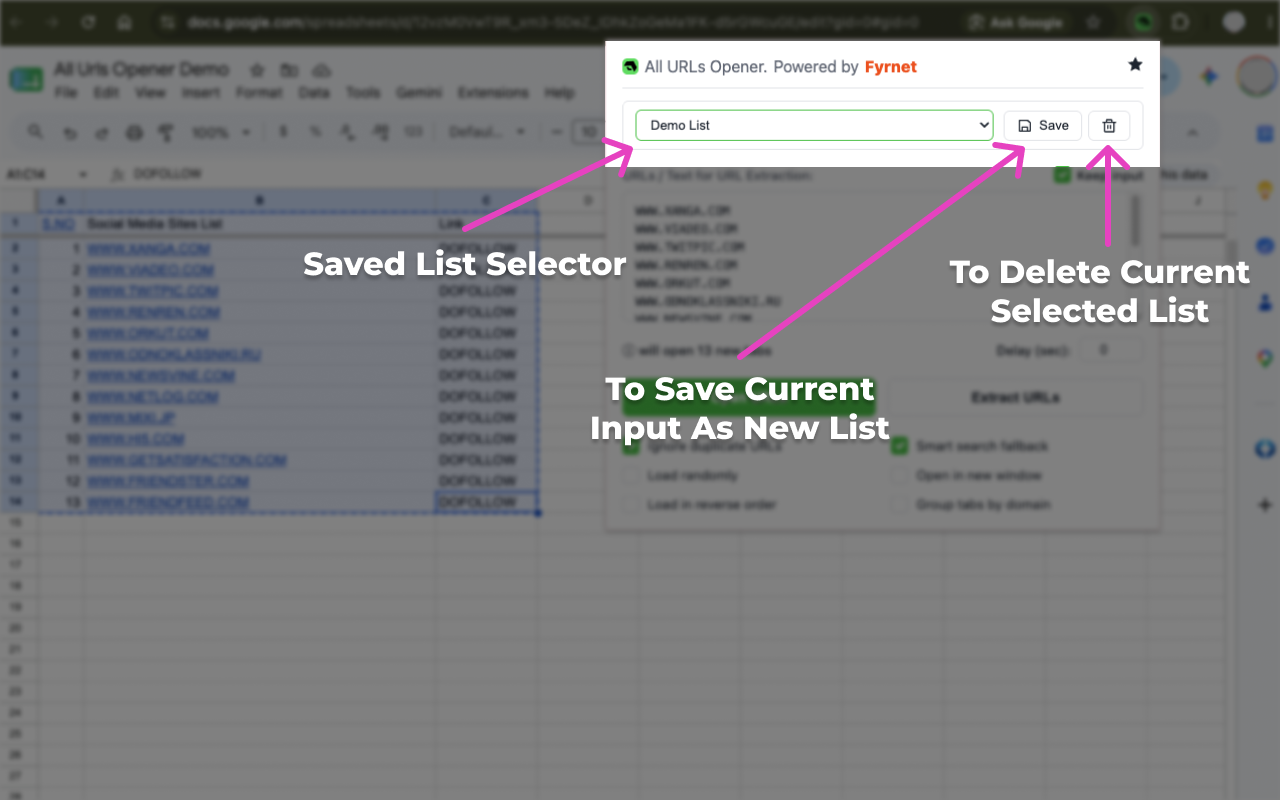Select the Paint format tool
1280x800 pixels.
pos(166,132)
